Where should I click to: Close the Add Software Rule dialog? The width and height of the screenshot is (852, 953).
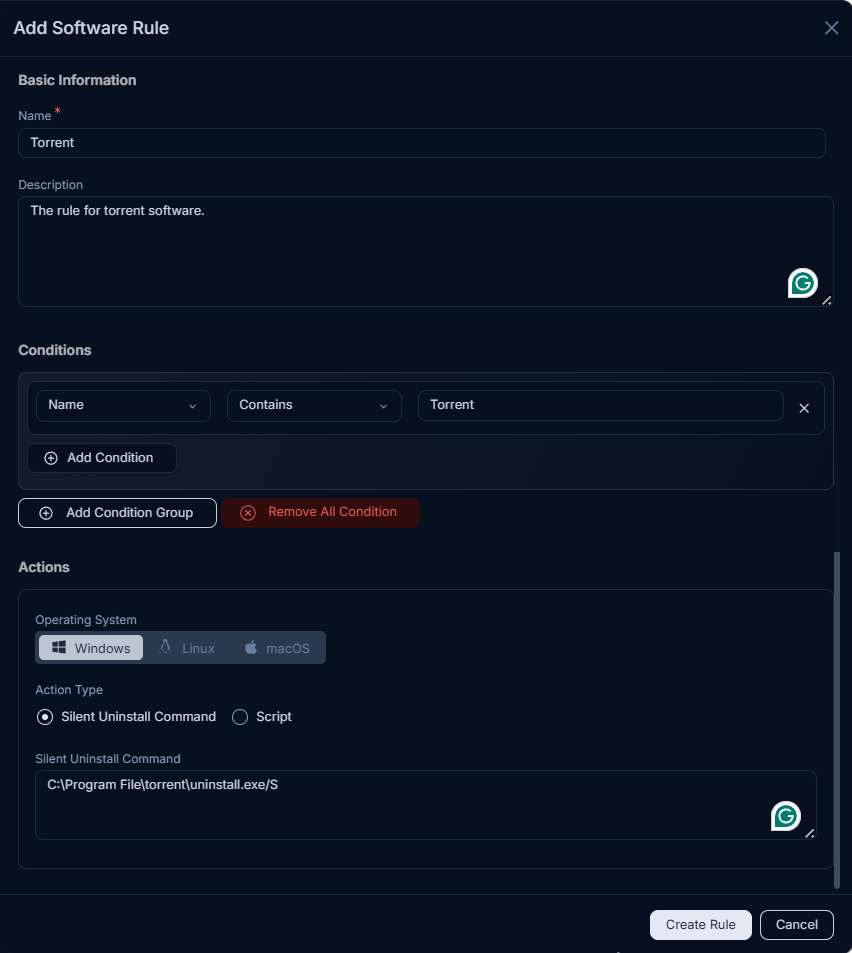pos(831,28)
